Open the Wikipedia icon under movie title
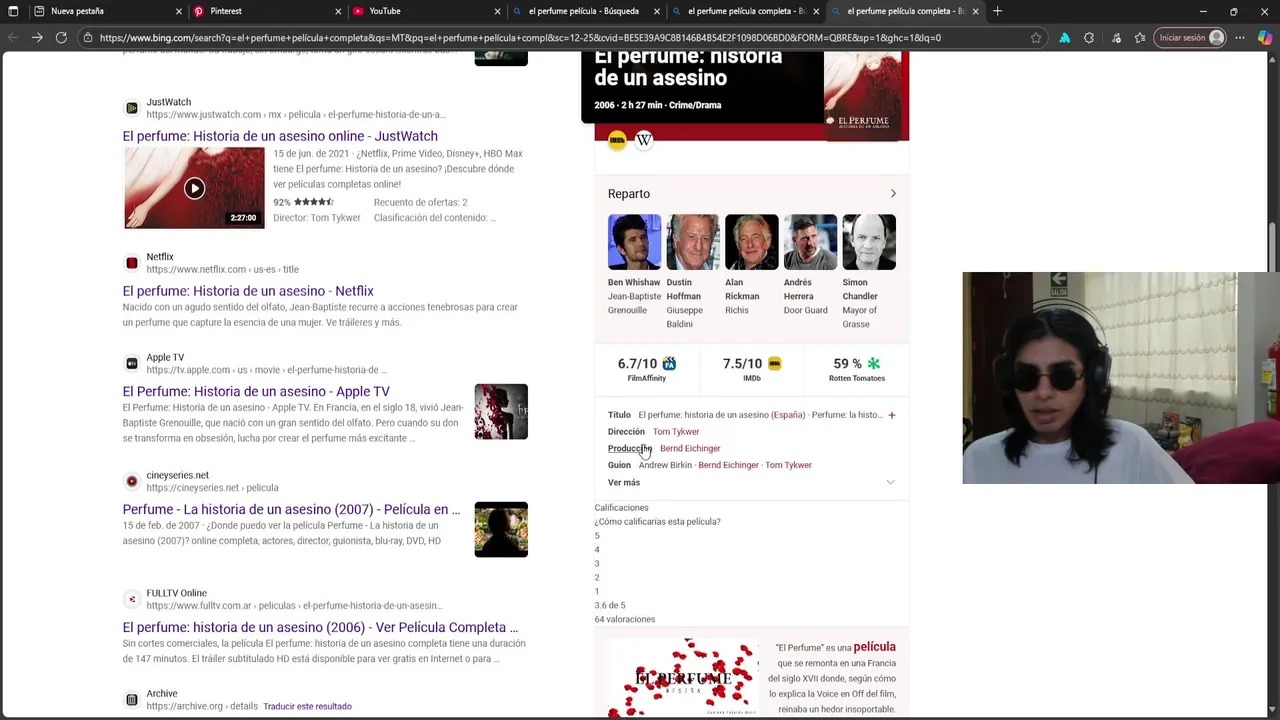 [644, 141]
